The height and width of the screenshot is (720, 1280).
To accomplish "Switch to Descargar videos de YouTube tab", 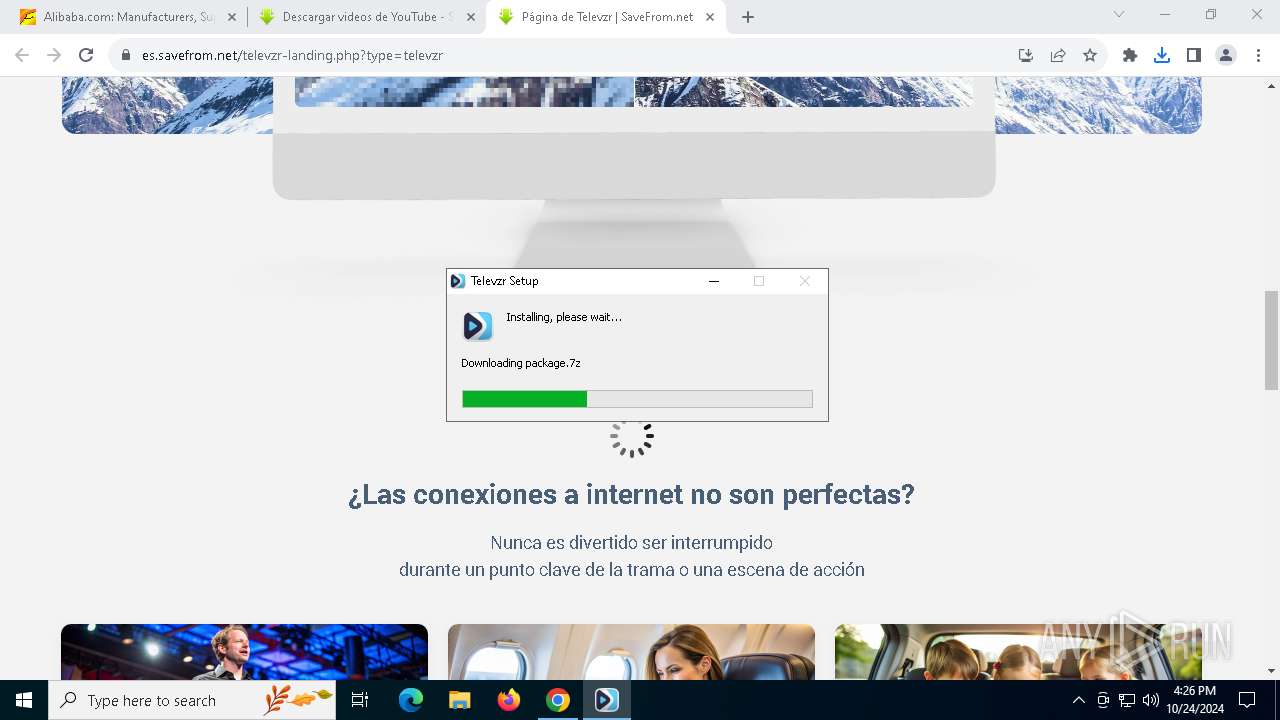I will [366, 17].
